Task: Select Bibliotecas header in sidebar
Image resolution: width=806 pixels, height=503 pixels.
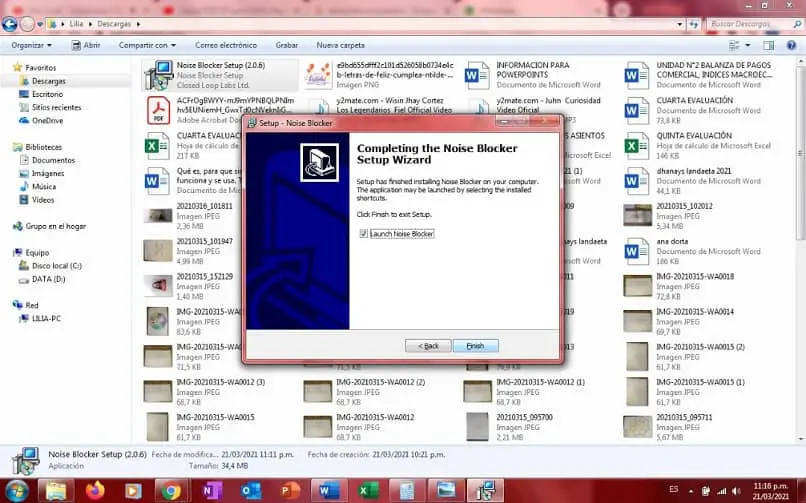Action: click(x=43, y=147)
